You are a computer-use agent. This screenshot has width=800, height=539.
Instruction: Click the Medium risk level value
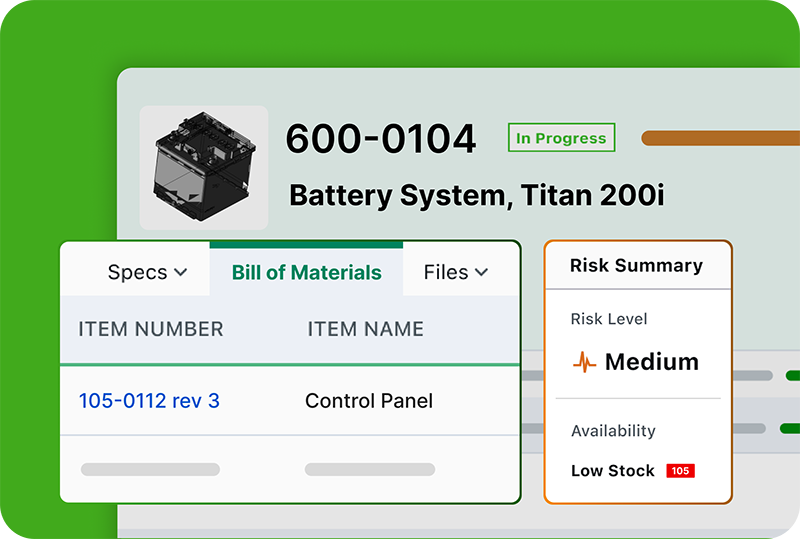[651, 362]
